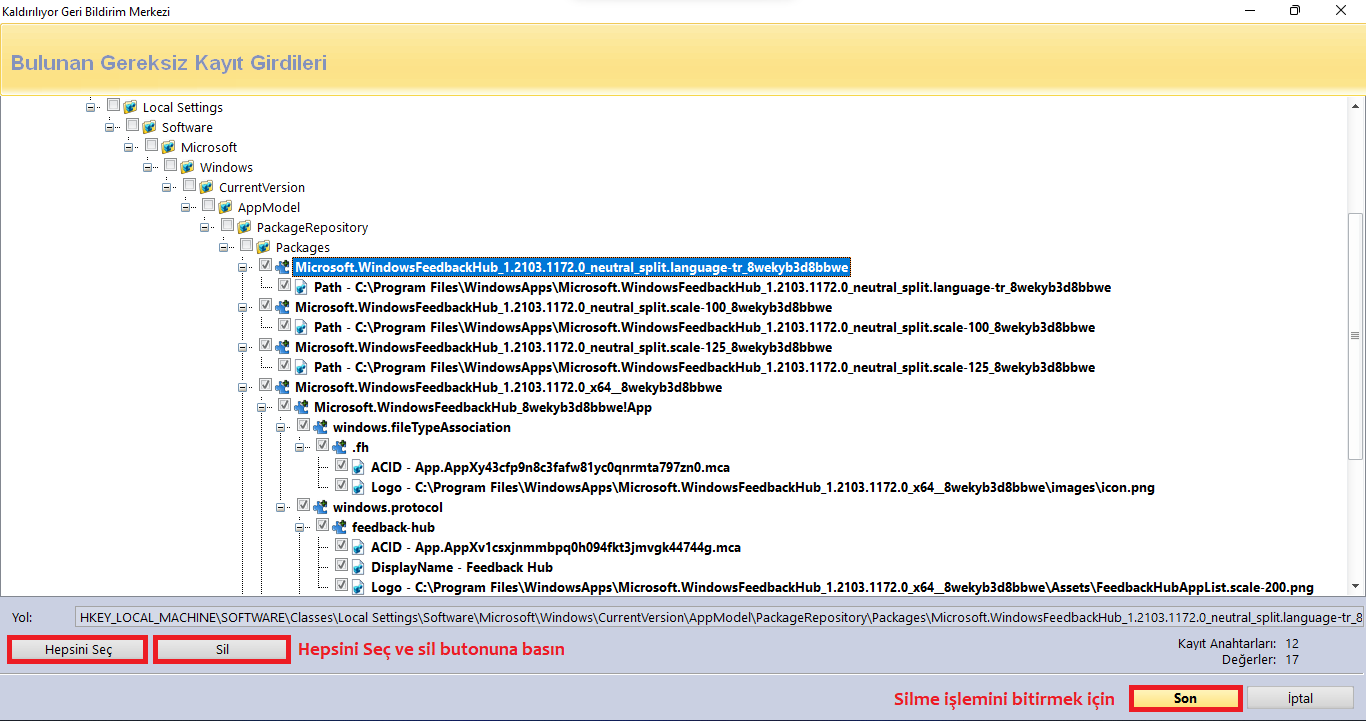Collapse the Windows tree node
The image size is (1366, 721).
[147, 167]
